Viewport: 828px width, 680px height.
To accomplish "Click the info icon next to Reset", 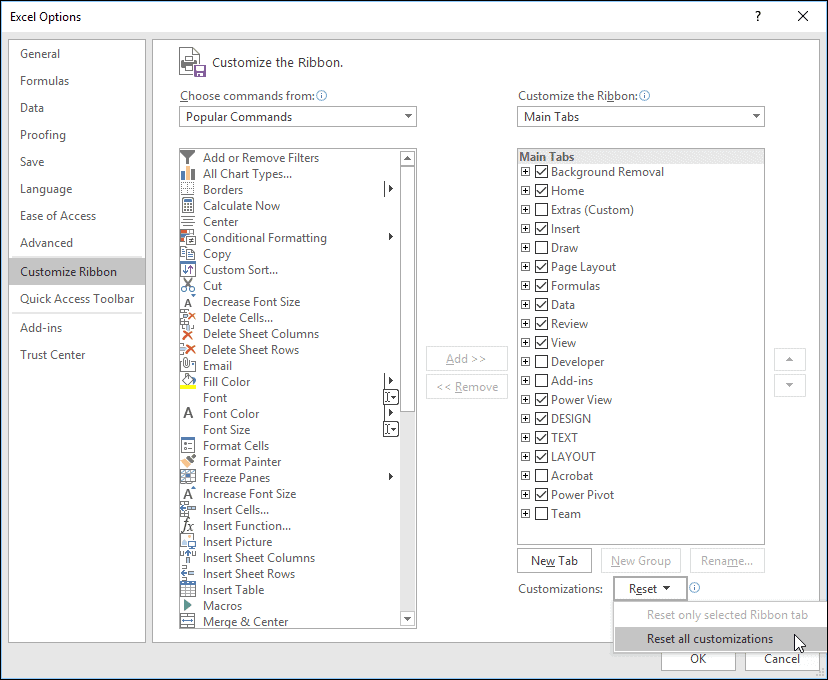I will [695, 588].
